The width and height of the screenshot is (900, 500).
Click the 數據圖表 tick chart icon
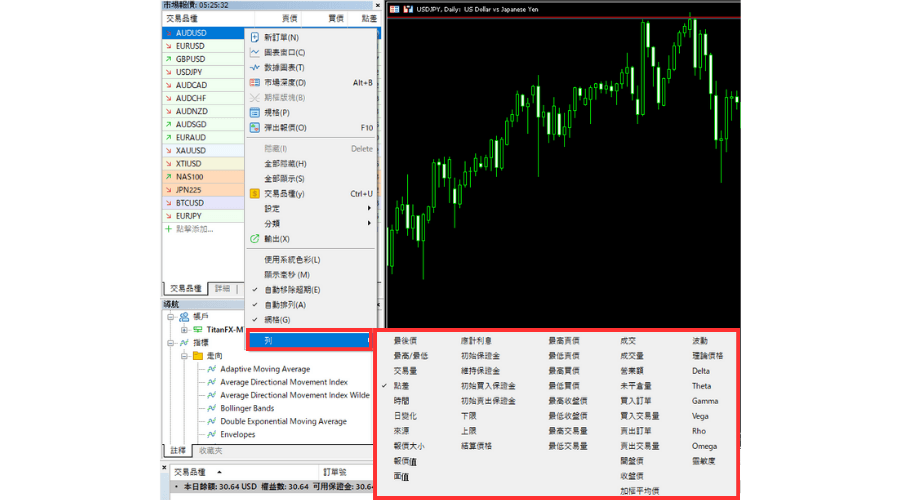(x=255, y=67)
